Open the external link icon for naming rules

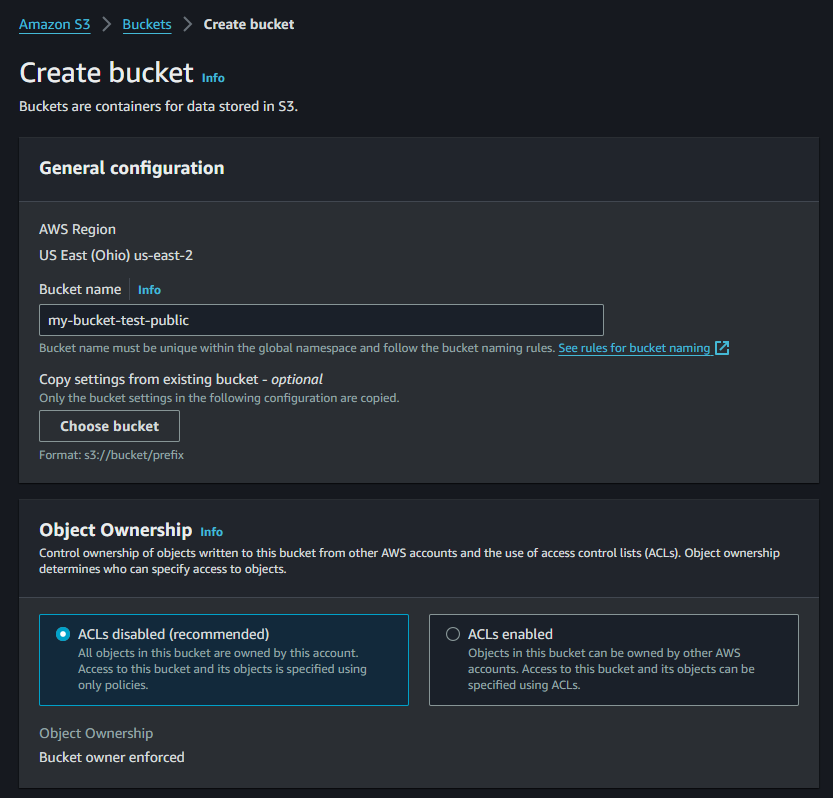tap(722, 348)
